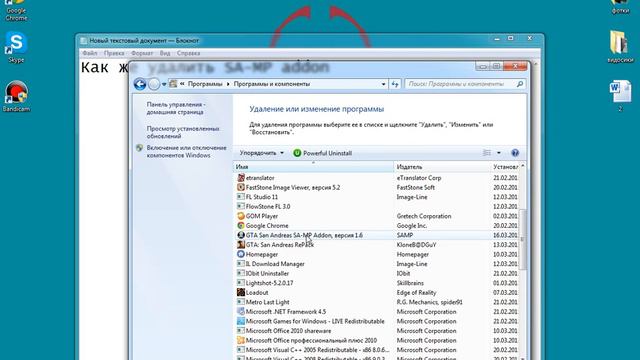This screenshot has width=640, height=360.
Task: Open Справка menu in Notepad
Action: [x=188, y=53]
